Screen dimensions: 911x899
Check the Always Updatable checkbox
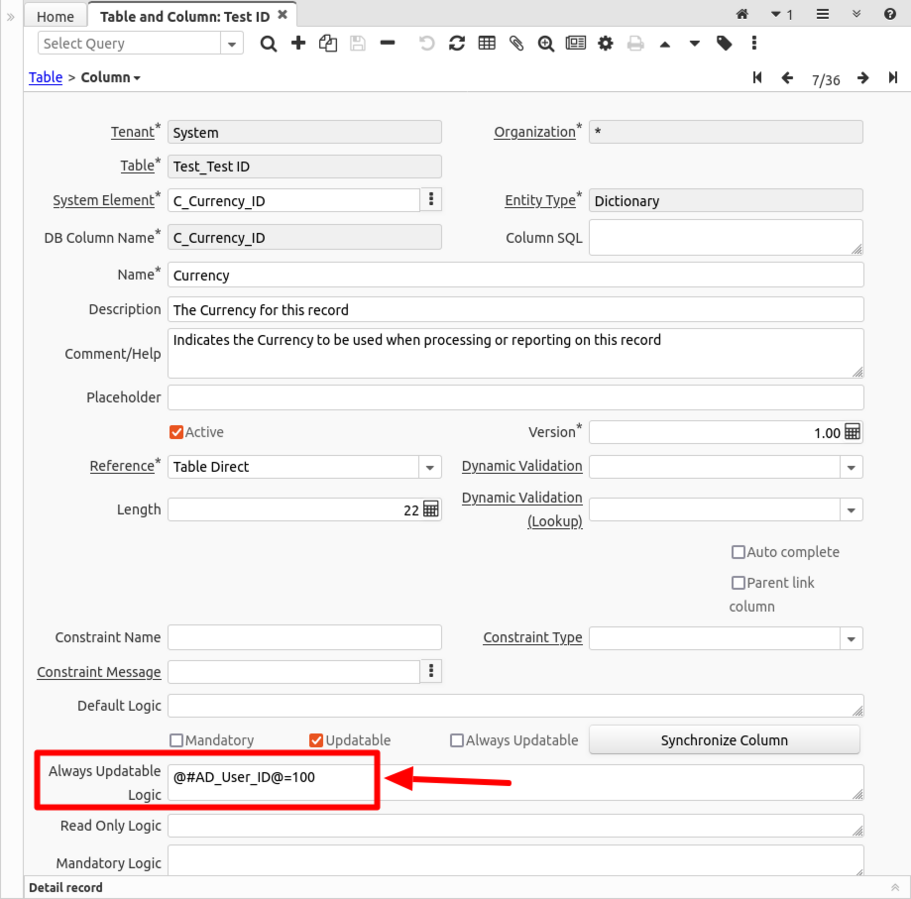click(457, 740)
